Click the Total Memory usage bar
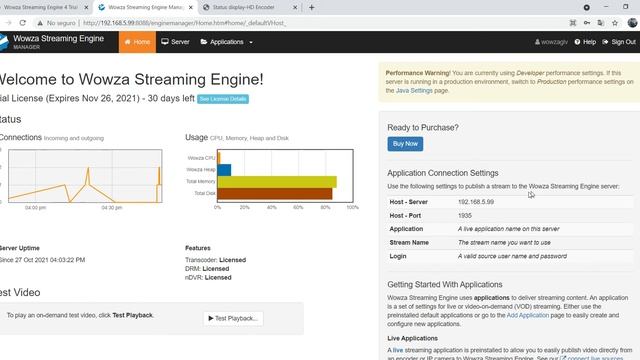The image size is (640, 360). 277,182
